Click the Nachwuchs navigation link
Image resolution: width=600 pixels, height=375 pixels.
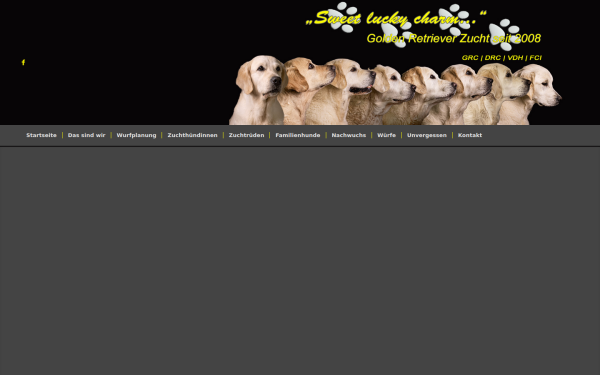349,135
